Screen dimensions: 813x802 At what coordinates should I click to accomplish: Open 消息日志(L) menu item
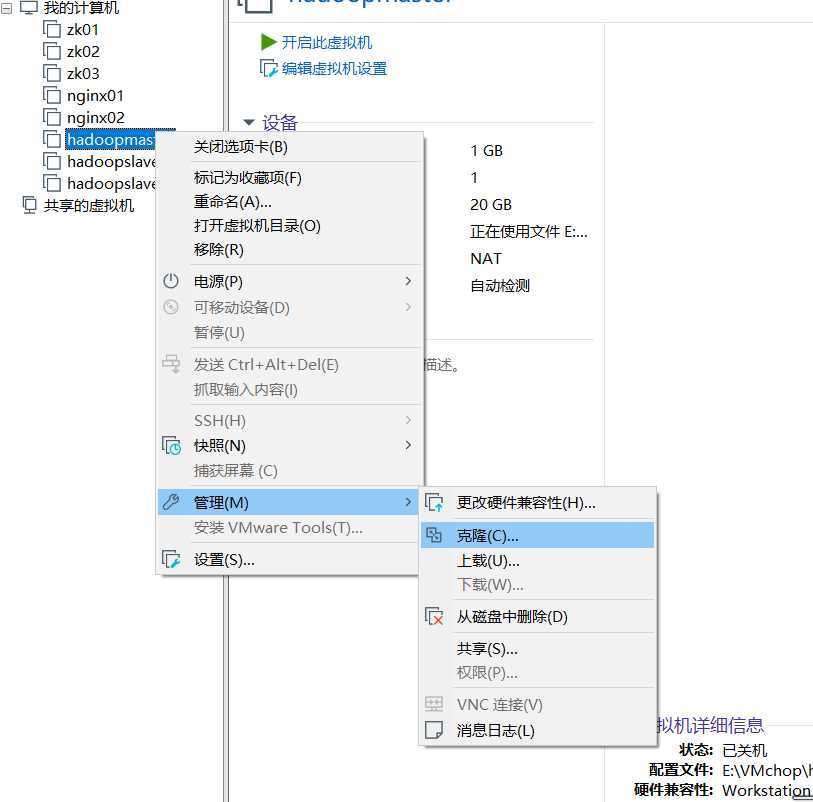[x=537, y=730]
